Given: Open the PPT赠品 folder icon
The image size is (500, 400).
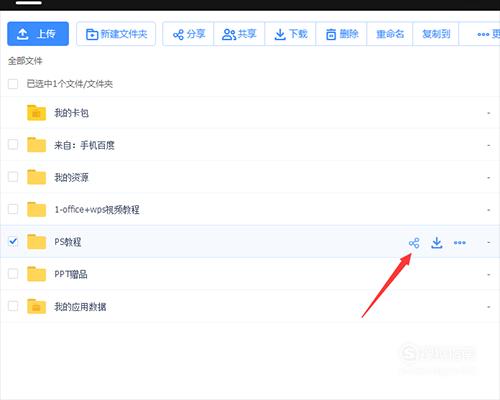Looking at the screenshot, I should pos(36,274).
